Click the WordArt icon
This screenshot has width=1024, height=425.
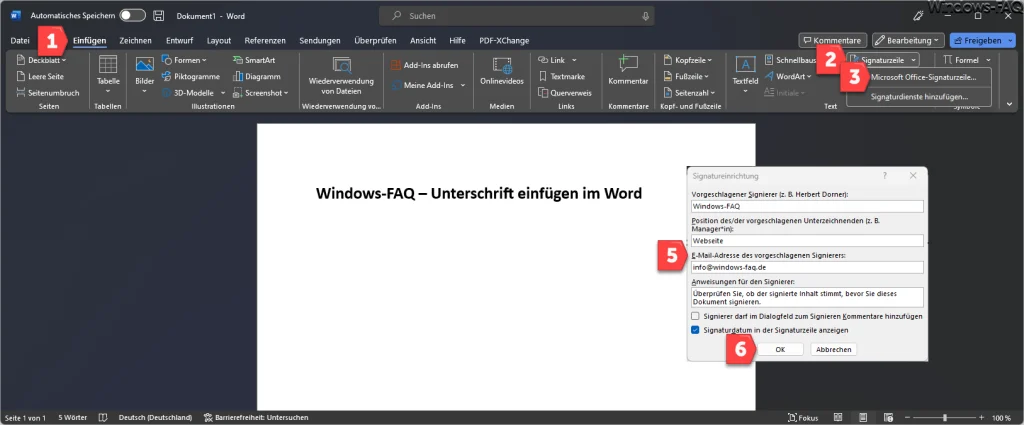pyautogui.click(x=769, y=76)
